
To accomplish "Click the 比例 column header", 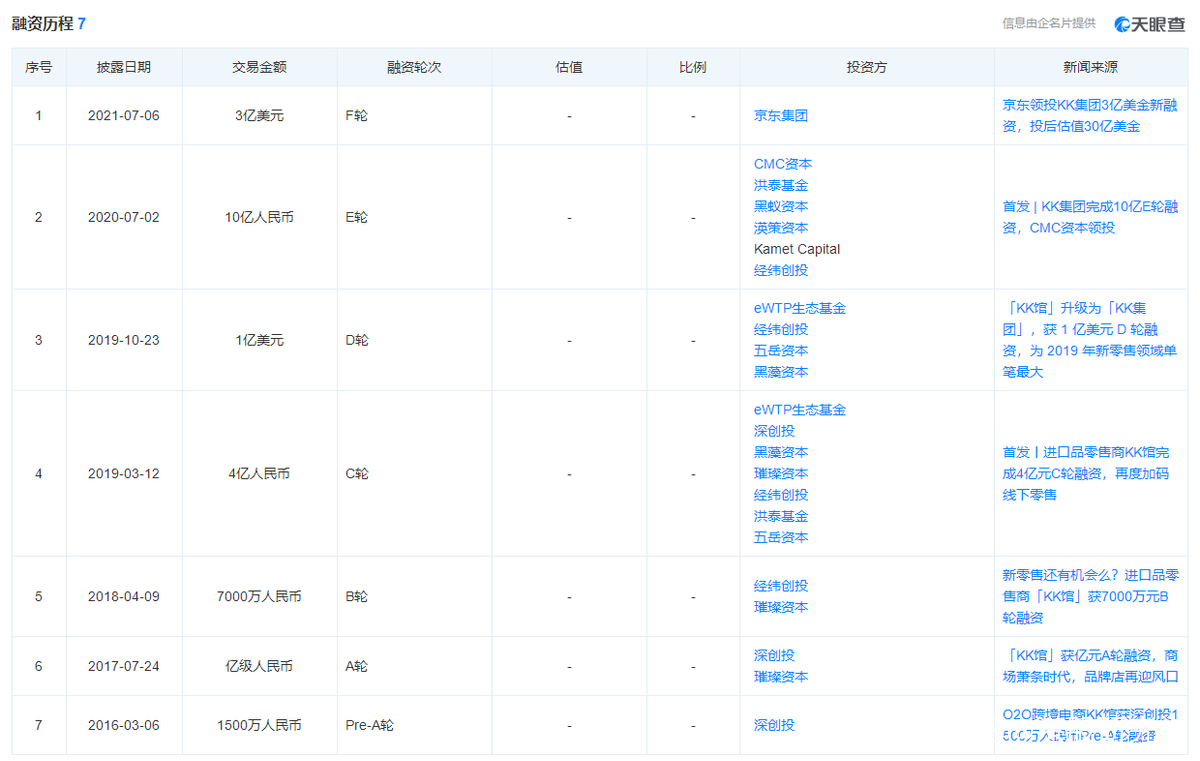I will [x=693, y=68].
